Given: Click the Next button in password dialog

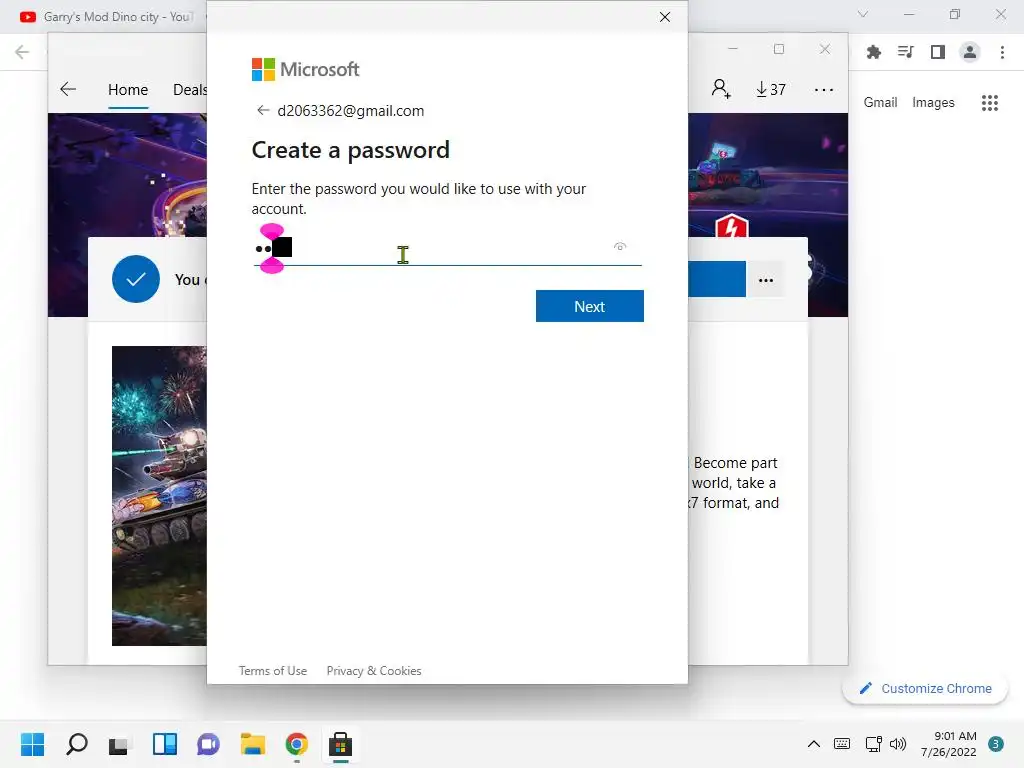Looking at the screenshot, I should point(589,306).
